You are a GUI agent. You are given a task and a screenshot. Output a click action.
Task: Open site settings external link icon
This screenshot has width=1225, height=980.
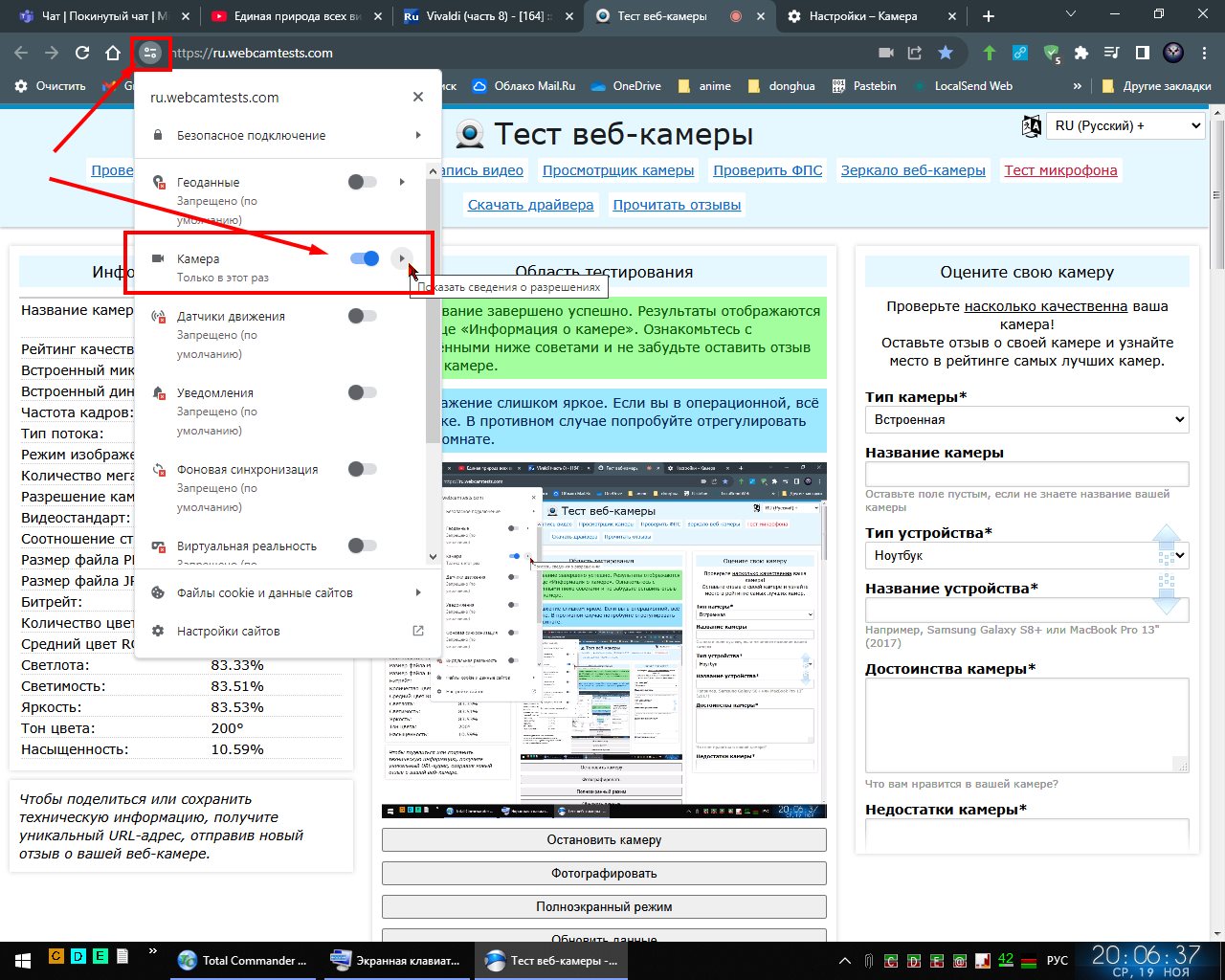(417, 631)
